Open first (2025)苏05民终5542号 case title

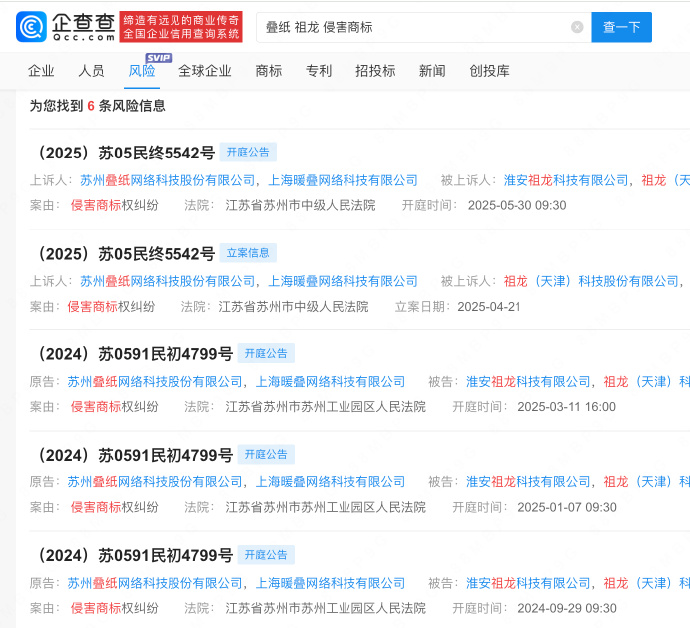125,153
